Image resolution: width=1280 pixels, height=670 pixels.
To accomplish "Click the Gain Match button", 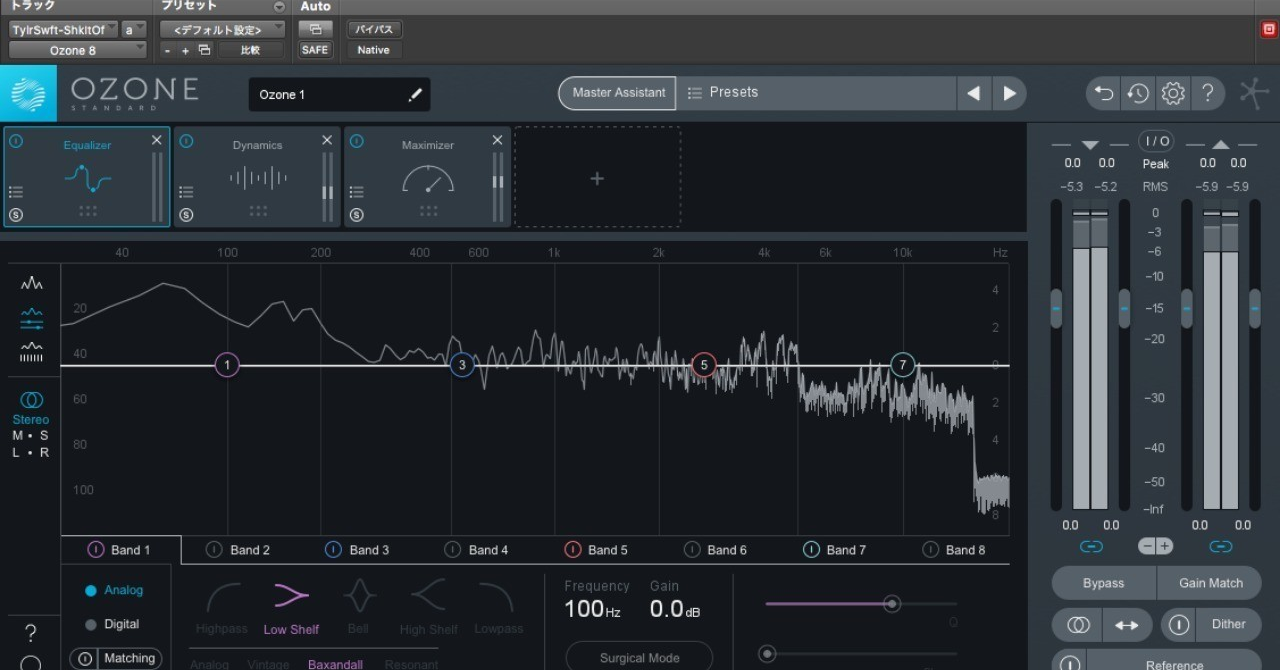I will click(x=1210, y=583).
